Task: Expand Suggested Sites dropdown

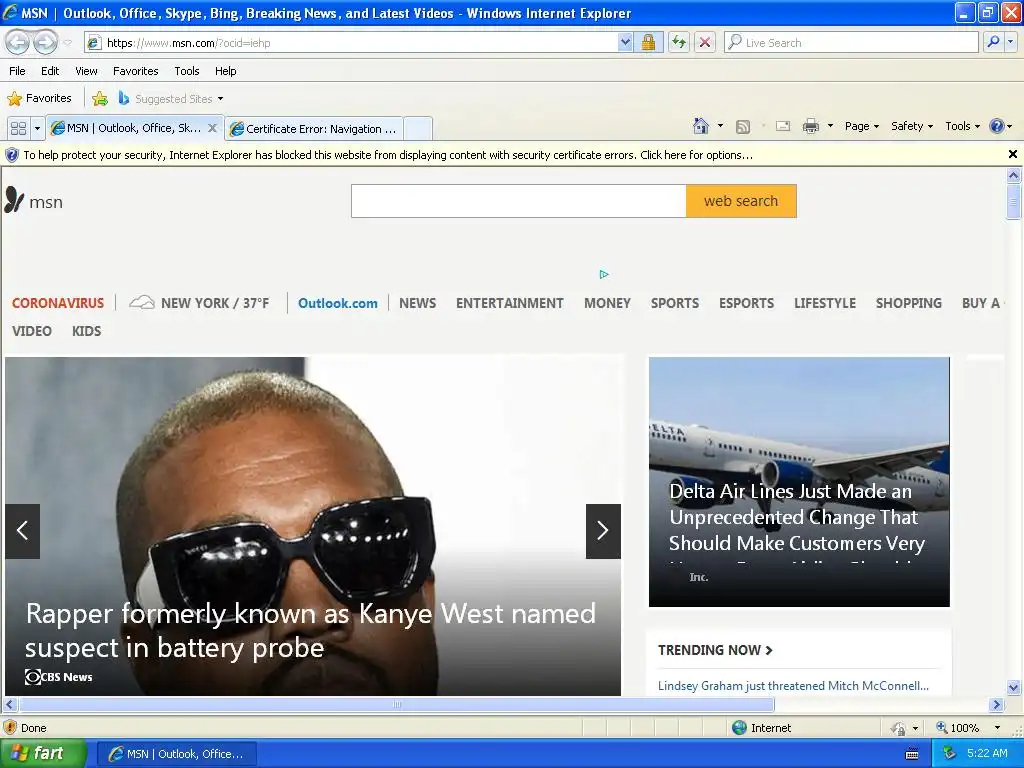Action: click(221, 99)
